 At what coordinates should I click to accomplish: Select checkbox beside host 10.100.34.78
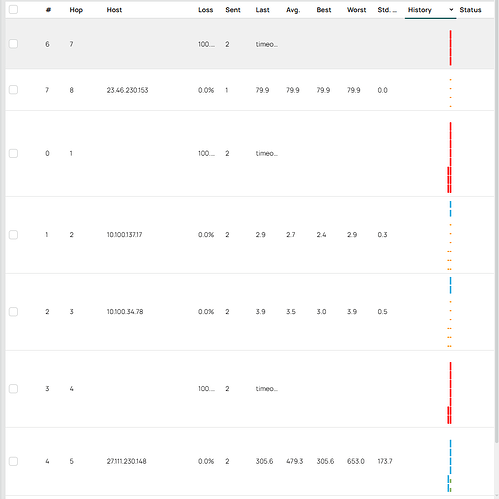(13, 312)
